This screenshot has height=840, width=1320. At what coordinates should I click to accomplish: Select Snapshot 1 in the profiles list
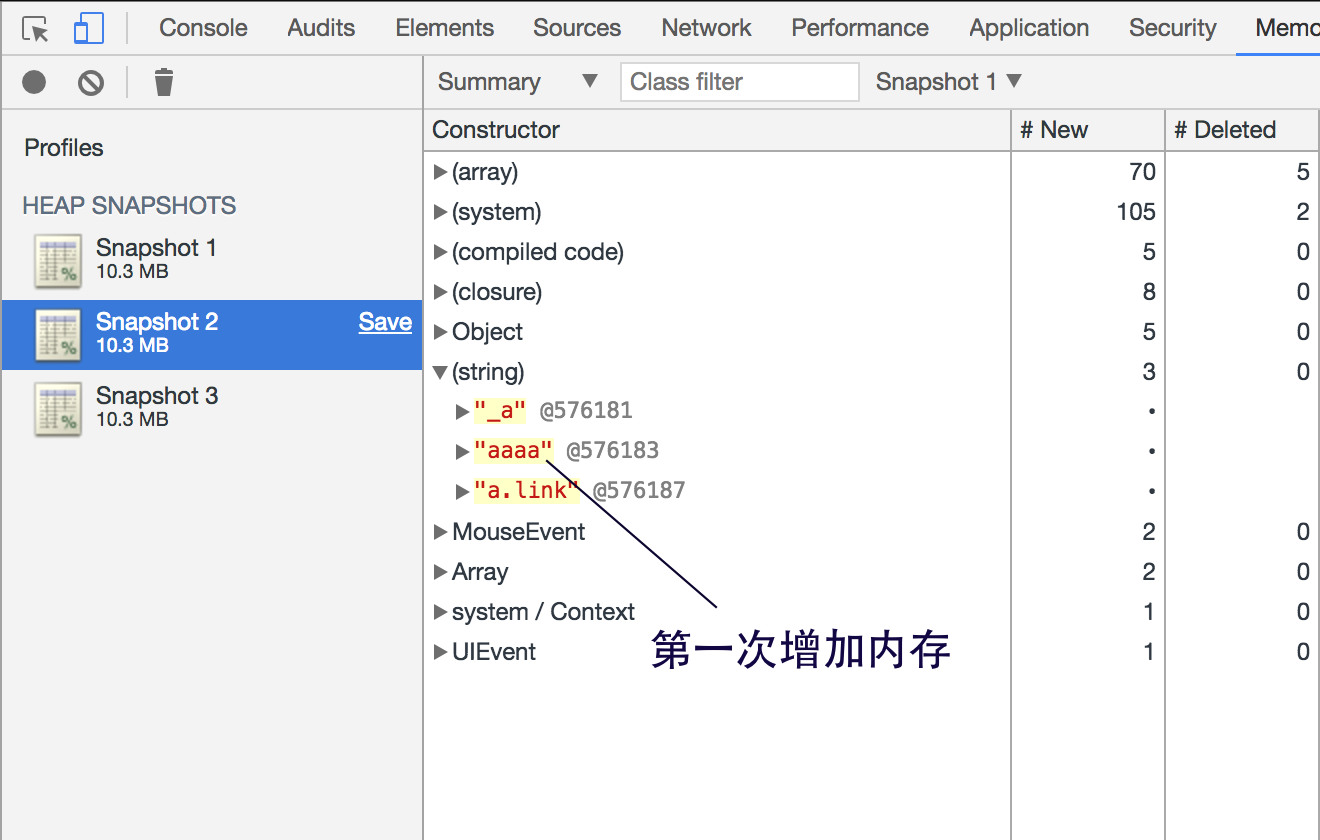pyautogui.click(x=211, y=260)
